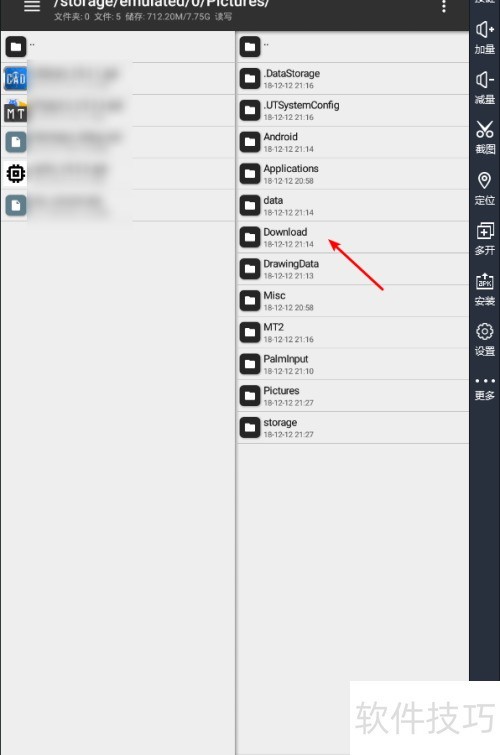This screenshot has width=500, height=755.
Task: Go to parent directory in right pane
Action: [x=353, y=47]
